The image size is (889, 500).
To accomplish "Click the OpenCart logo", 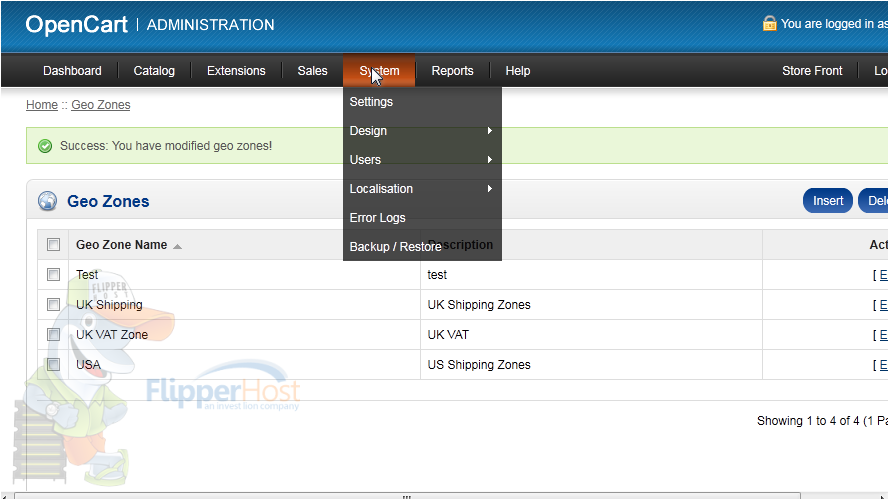I will coord(77,24).
